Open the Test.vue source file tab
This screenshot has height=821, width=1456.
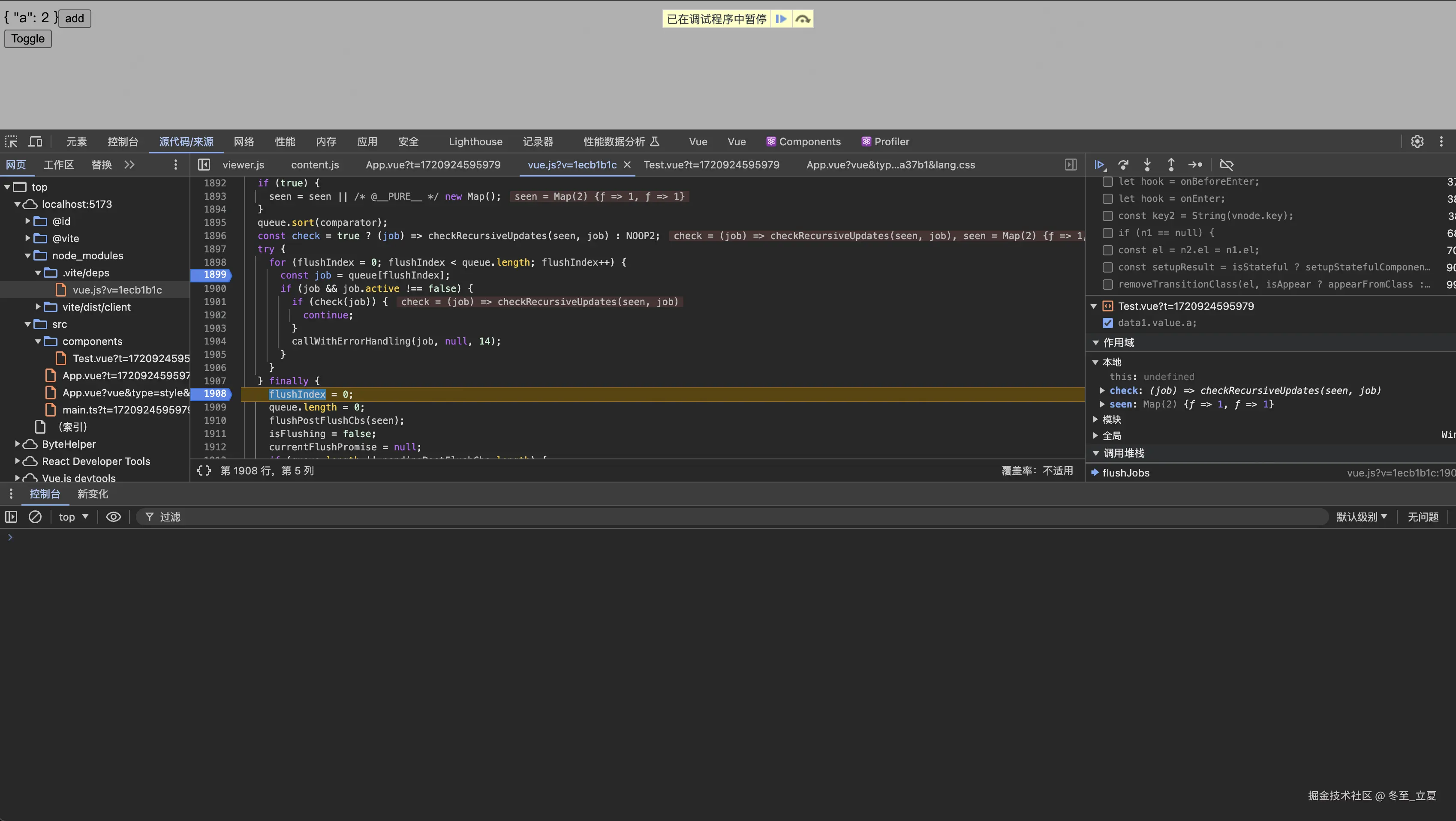(x=711, y=165)
